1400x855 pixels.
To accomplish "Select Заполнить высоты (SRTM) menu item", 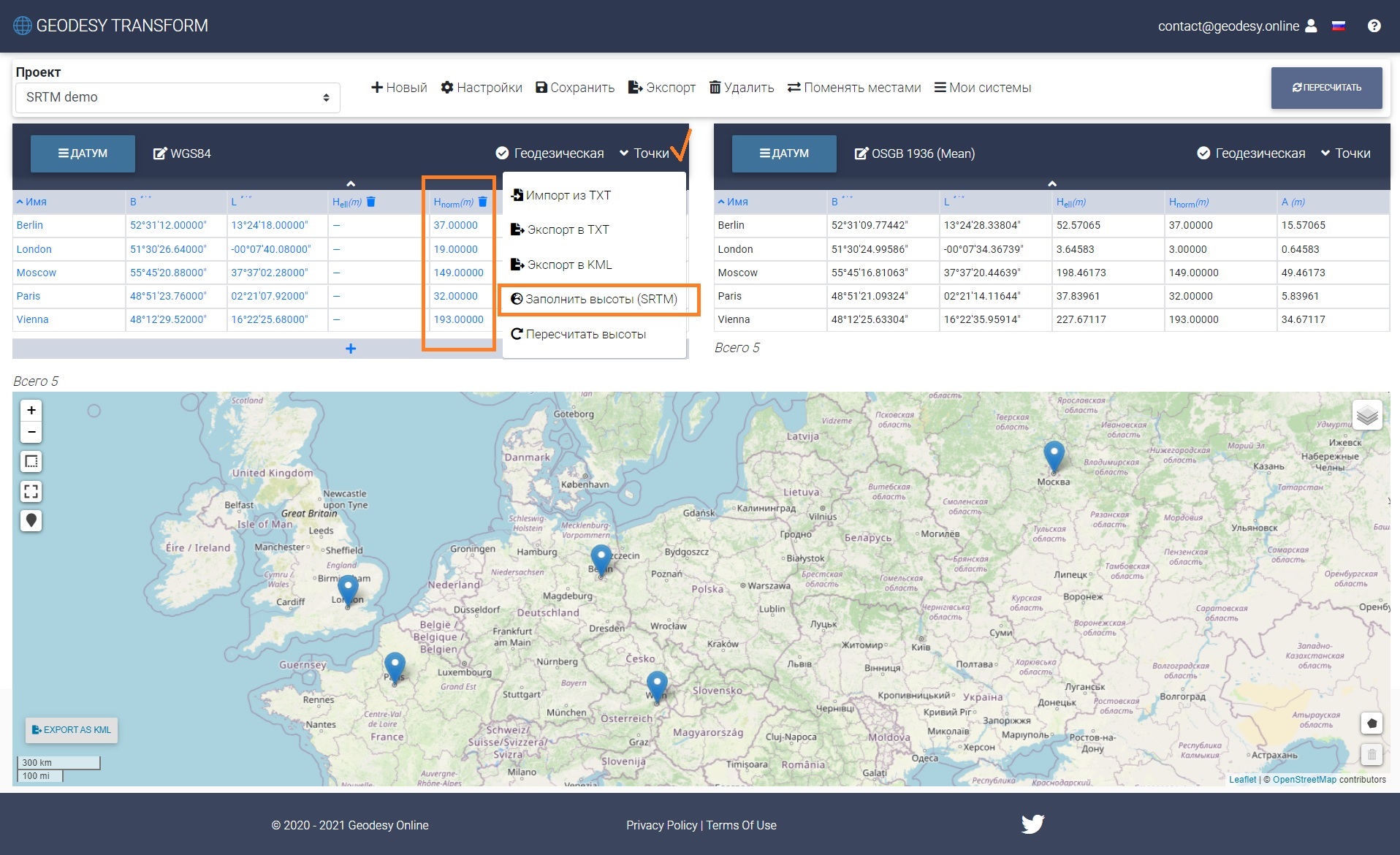I will (x=595, y=300).
